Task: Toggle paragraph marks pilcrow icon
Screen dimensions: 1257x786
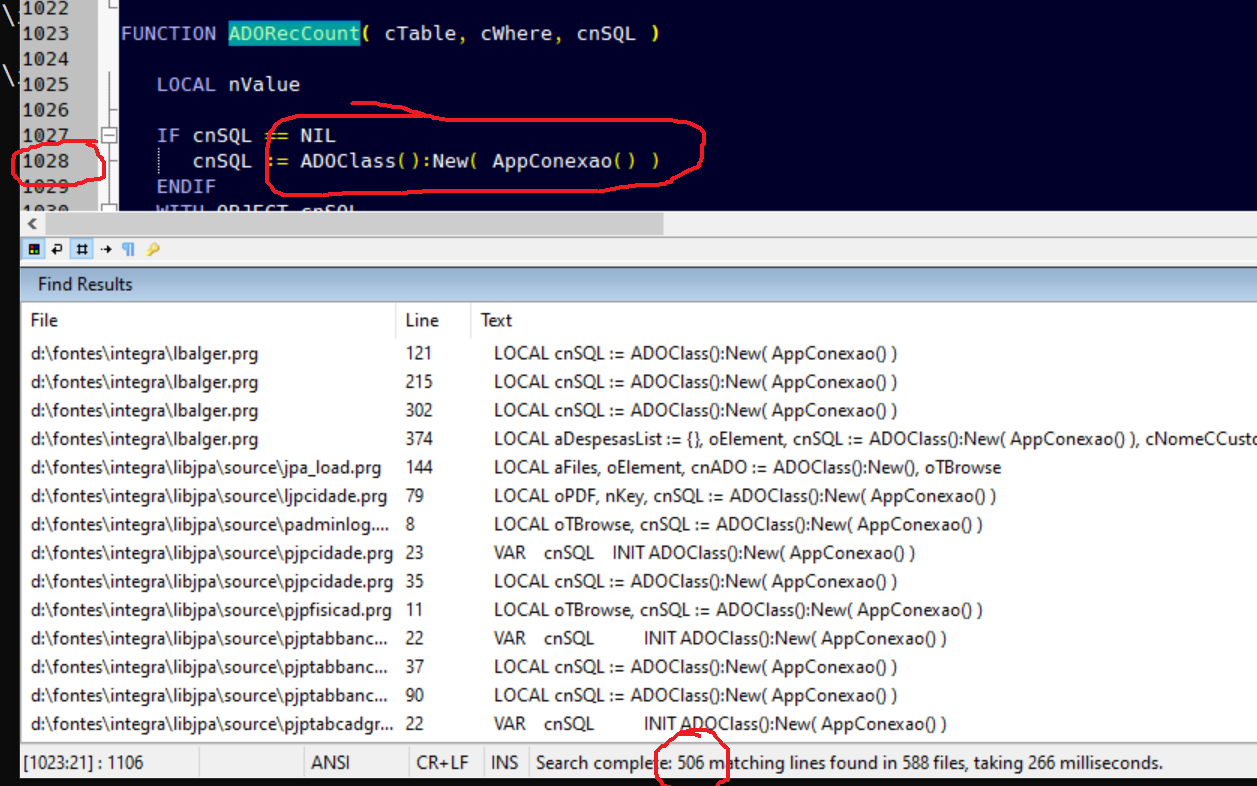Action: 128,249
